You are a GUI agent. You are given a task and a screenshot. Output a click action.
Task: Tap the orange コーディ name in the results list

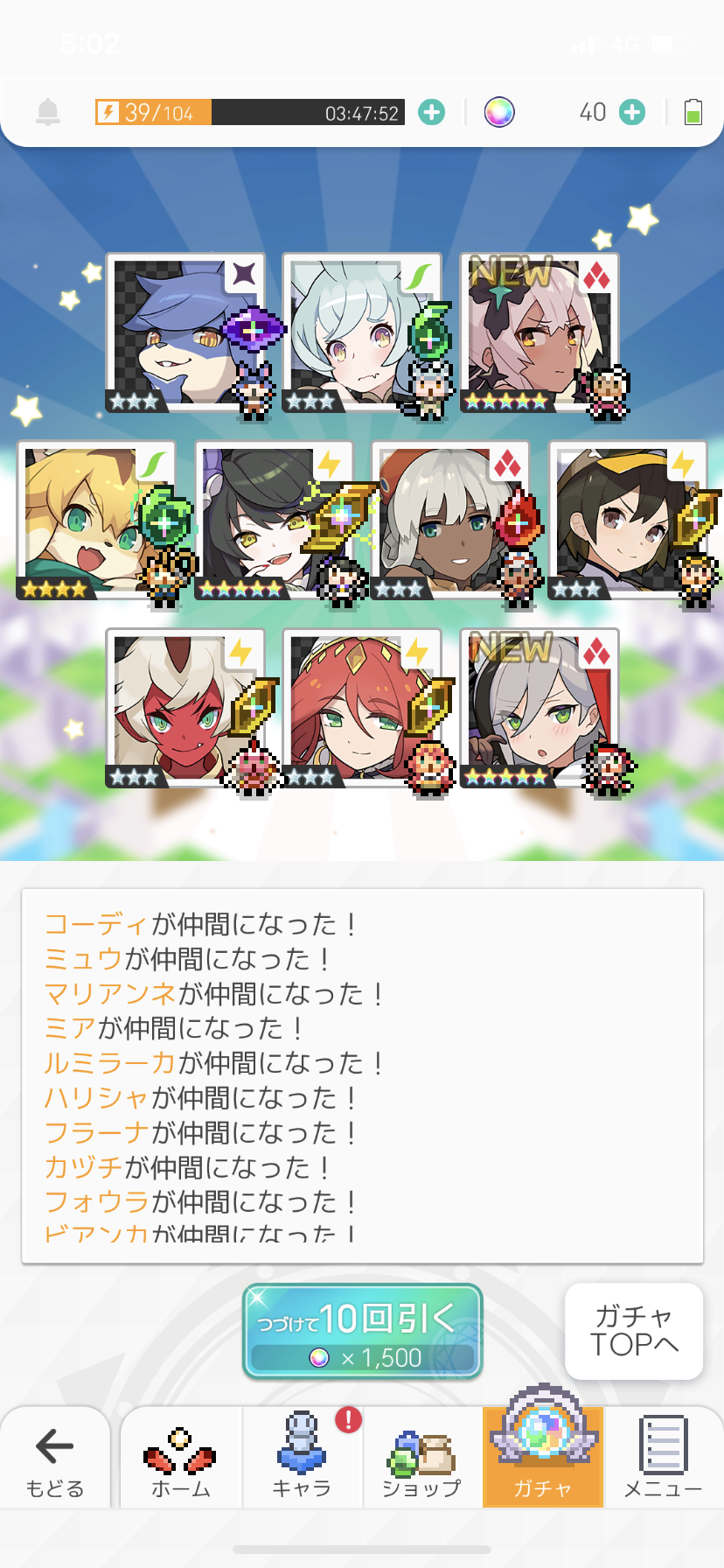pos(96,924)
